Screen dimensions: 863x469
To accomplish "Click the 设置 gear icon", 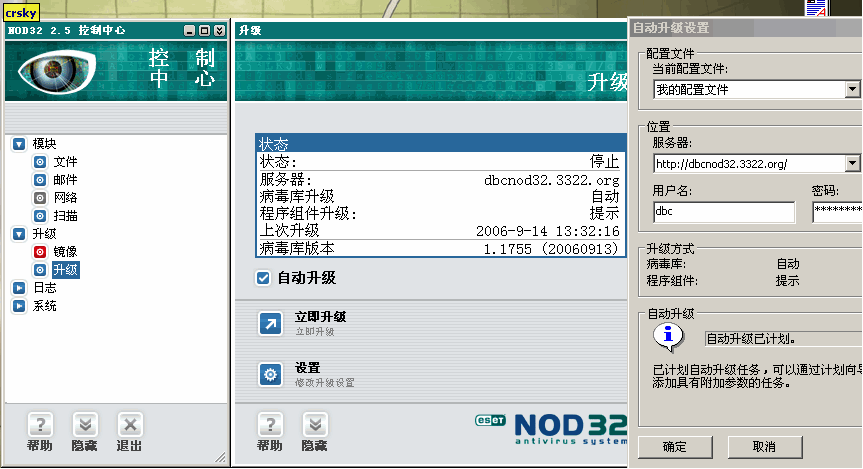I will click(x=270, y=374).
